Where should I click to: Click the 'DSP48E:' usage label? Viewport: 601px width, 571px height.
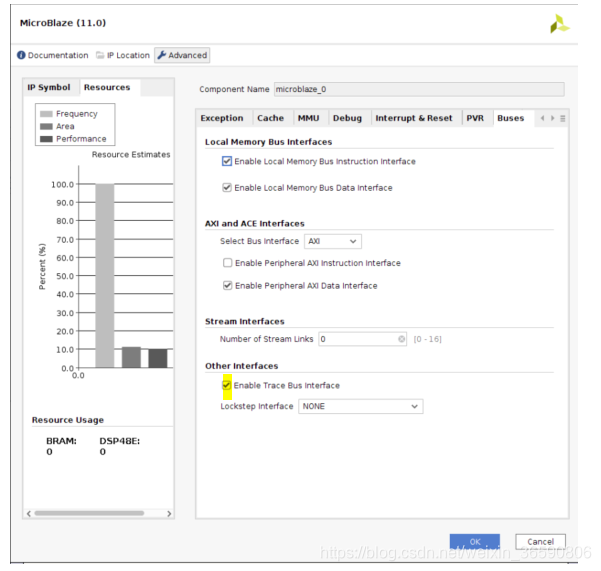pyautogui.click(x=120, y=441)
